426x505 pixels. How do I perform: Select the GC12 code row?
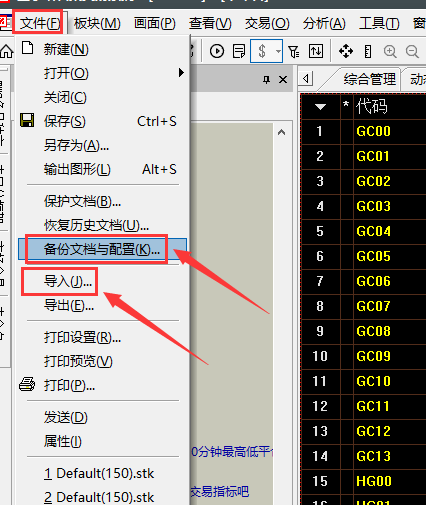click(373, 431)
